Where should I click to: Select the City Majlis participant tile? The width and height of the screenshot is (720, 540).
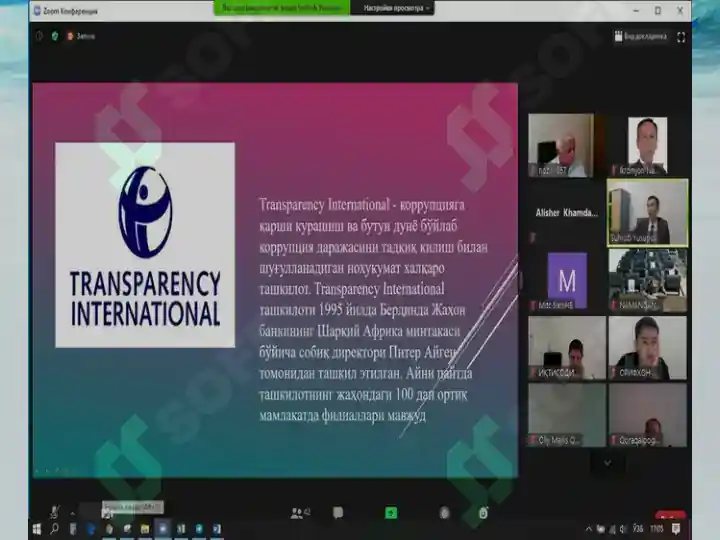click(x=567, y=415)
